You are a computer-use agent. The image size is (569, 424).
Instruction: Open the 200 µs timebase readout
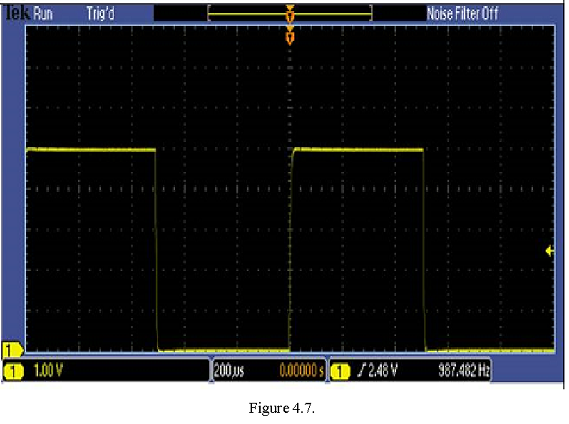[x=229, y=371]
